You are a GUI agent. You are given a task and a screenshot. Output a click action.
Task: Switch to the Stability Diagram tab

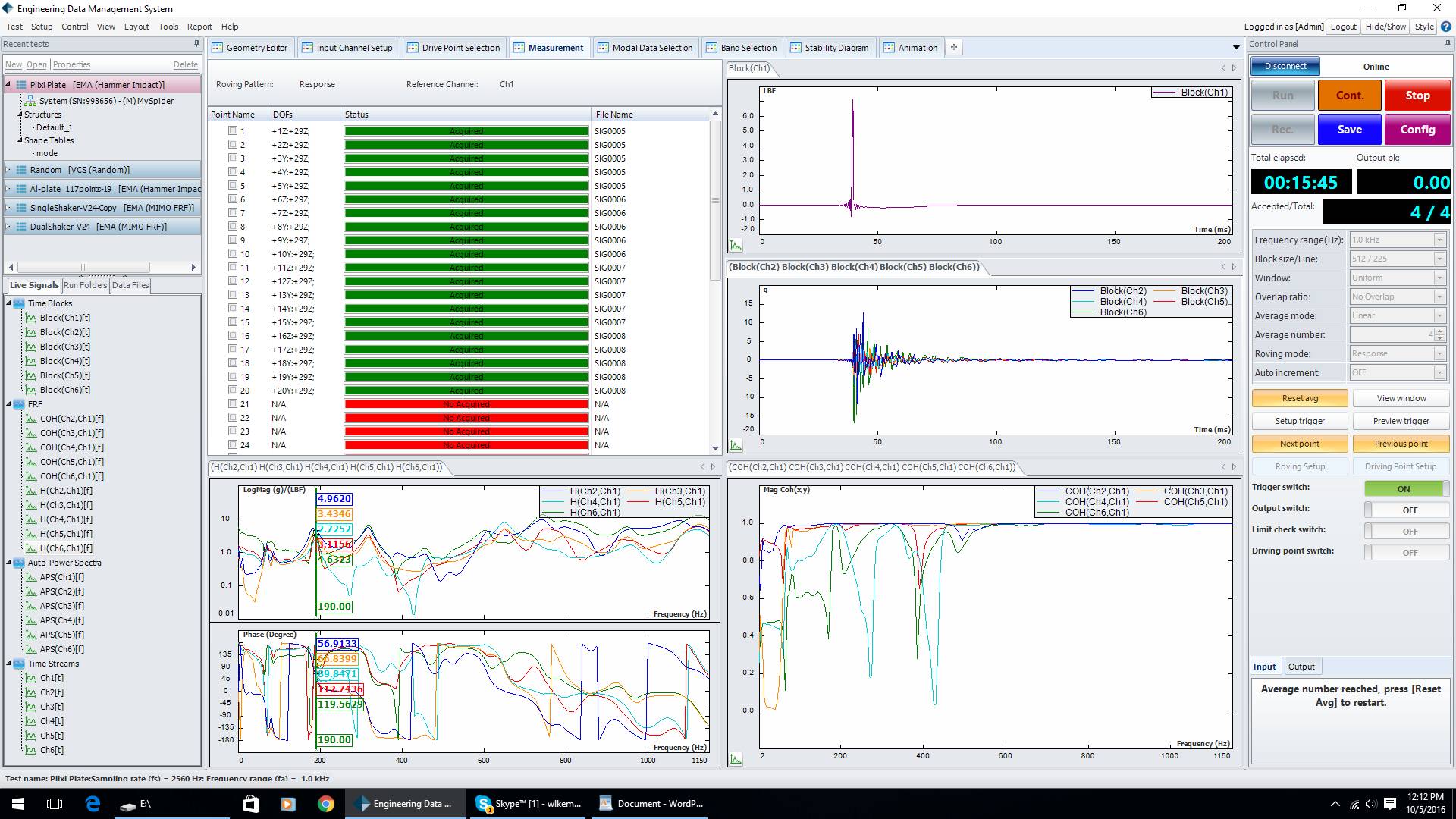pyautogui.click(x=829, y=48)
